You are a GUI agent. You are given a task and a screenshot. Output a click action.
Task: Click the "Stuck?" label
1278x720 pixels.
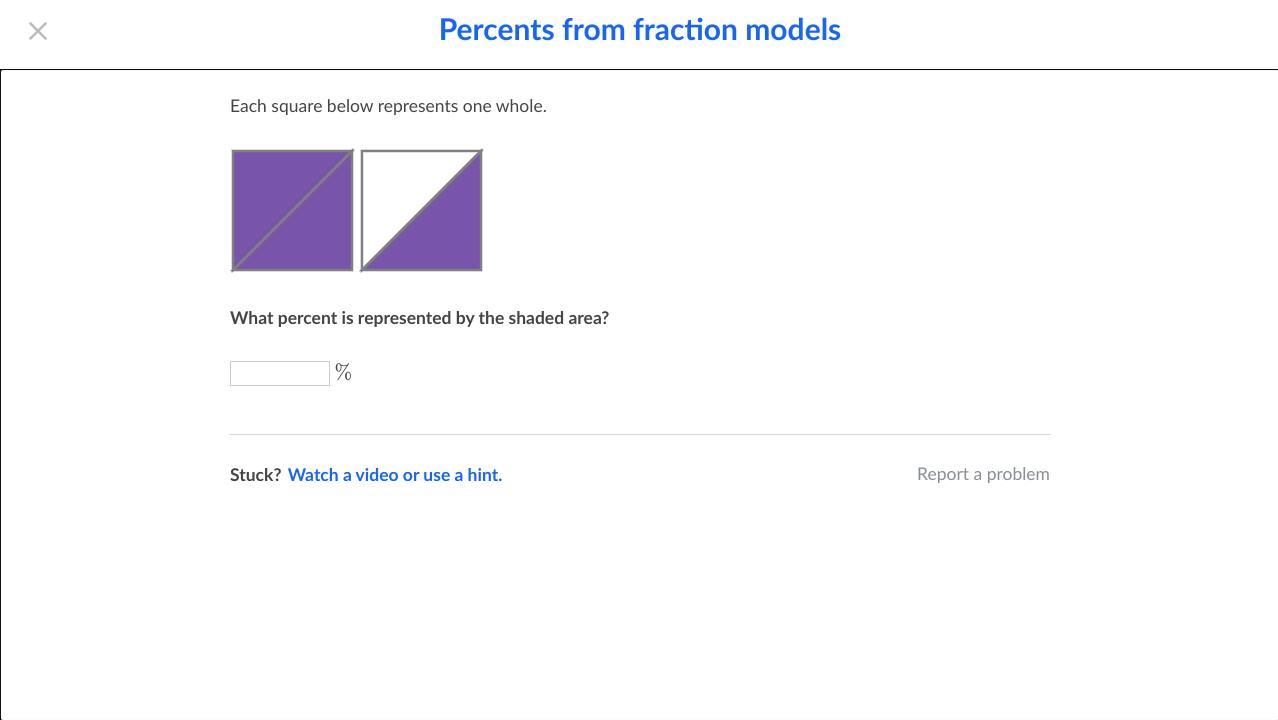(x=255, y=475)
